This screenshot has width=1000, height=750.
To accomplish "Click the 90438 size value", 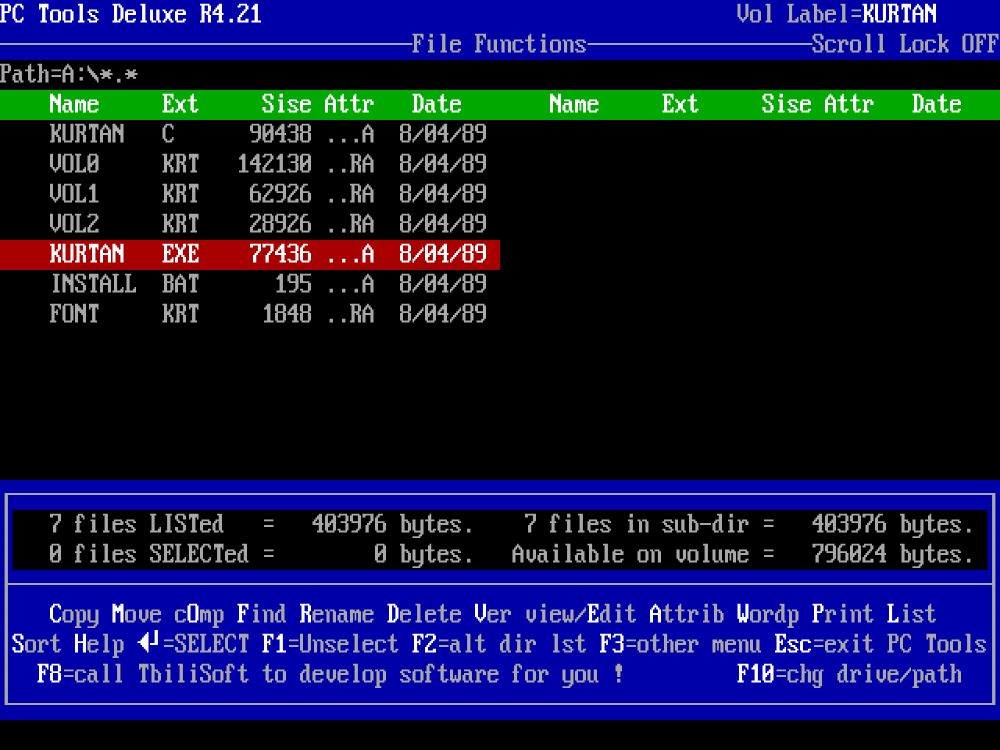I will (281, 134).
